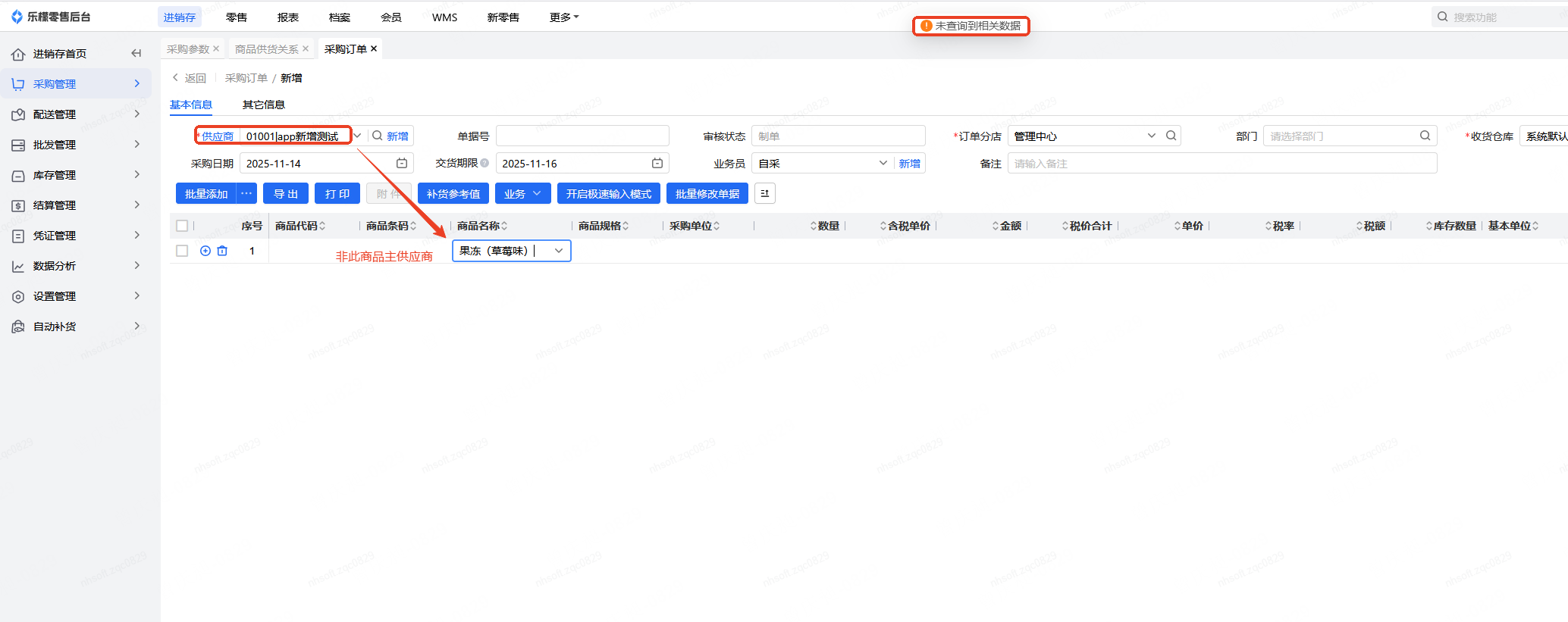The height and width of the screenshot is (622, 1568).
Task: Switch to the 基本信息 tab
Action: click(191, 105)
